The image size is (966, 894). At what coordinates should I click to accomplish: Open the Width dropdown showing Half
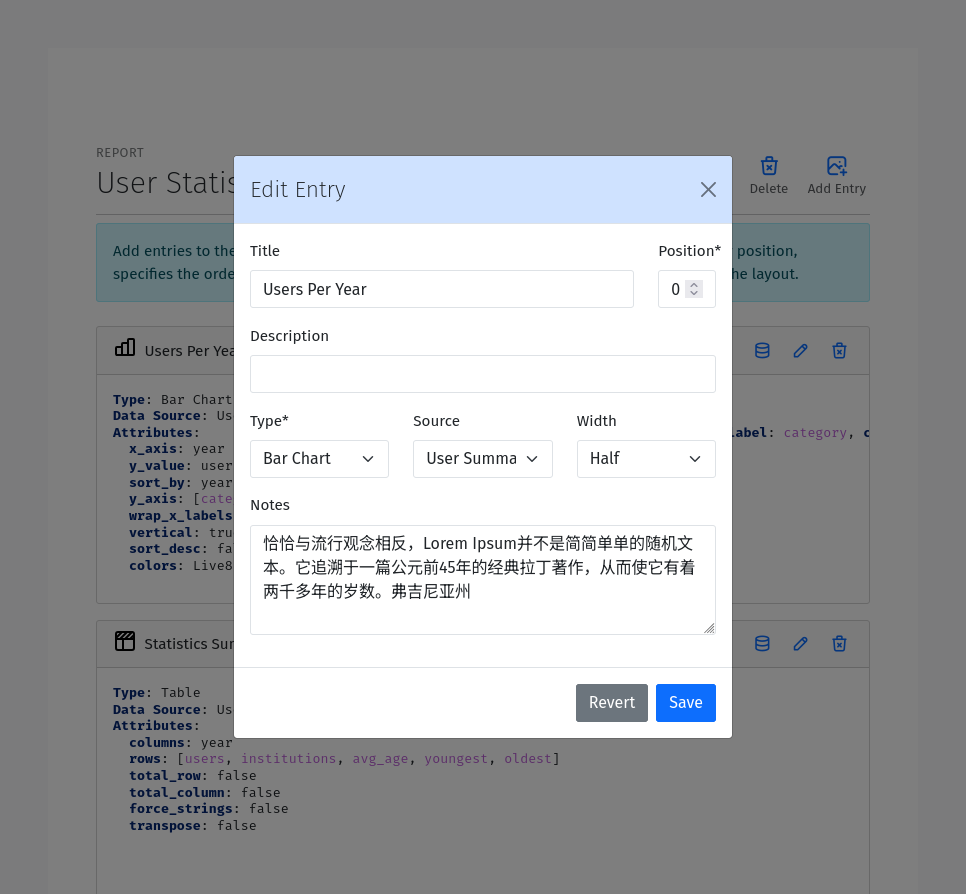(646, 459)
